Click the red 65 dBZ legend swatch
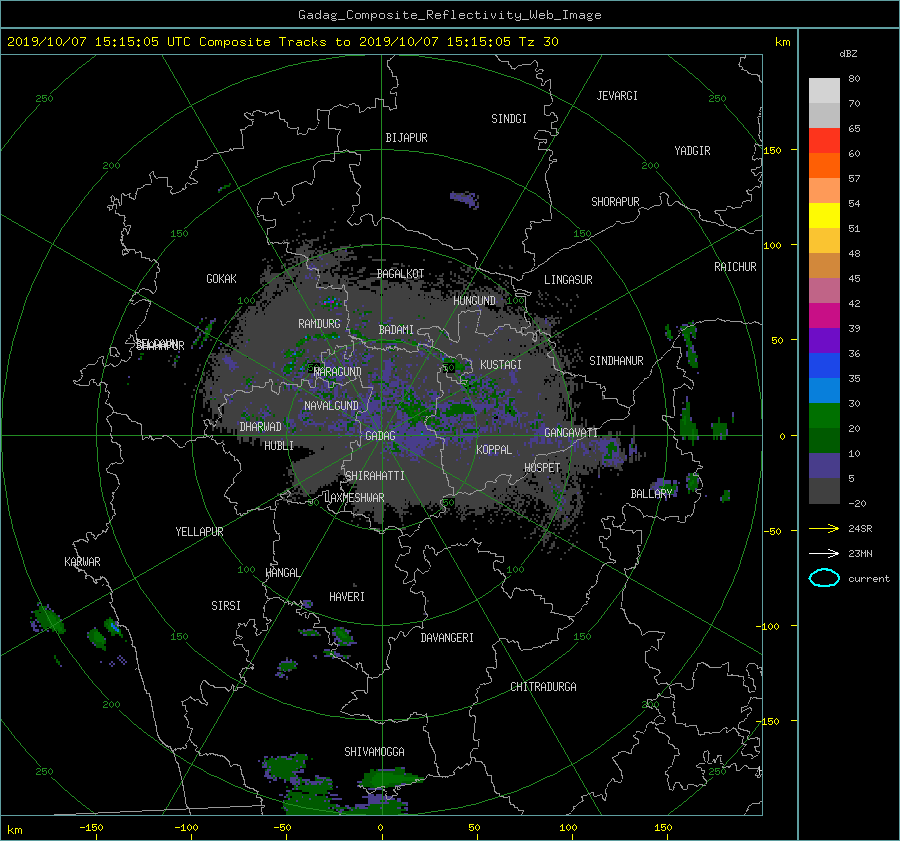The height and width of the screenshot is (841, 900). tap(824, 140)
